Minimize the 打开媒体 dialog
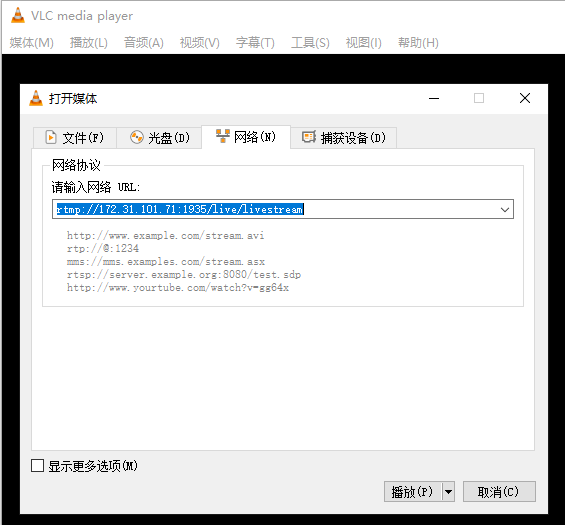The width and height of the screenshot is (565, 525). click(434, 98)
